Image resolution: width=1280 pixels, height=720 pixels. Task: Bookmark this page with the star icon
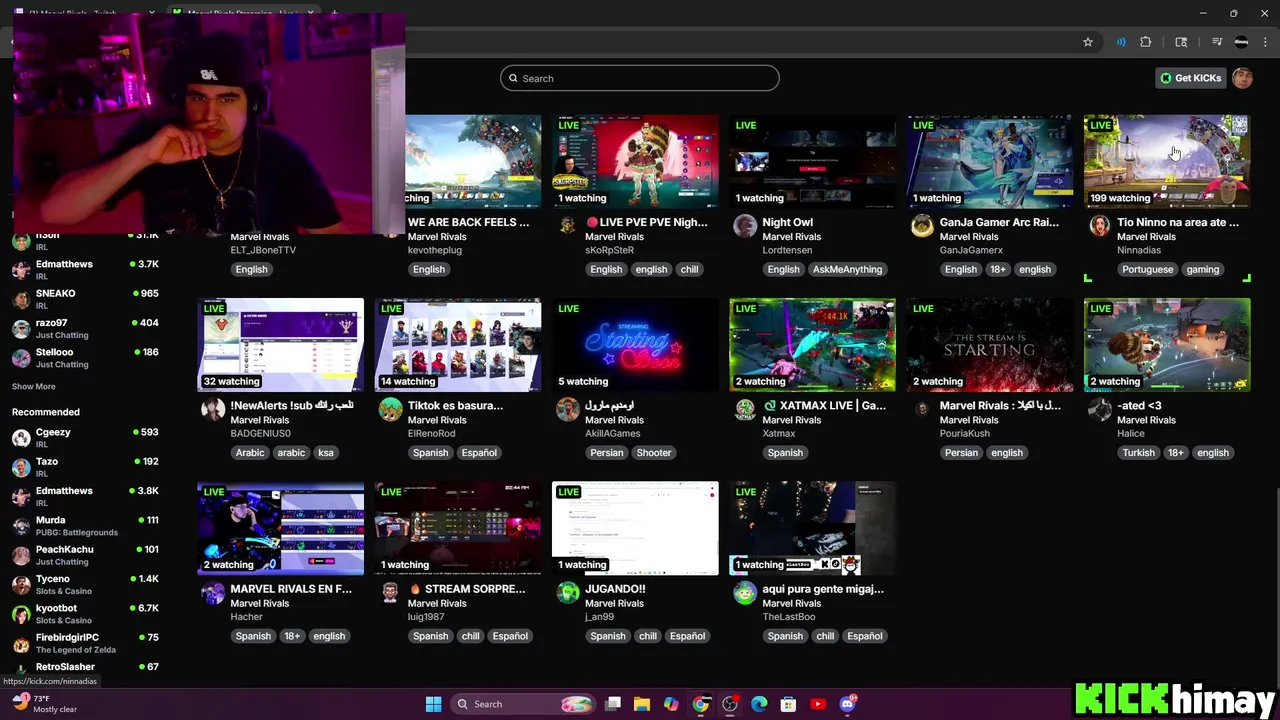1088,42
